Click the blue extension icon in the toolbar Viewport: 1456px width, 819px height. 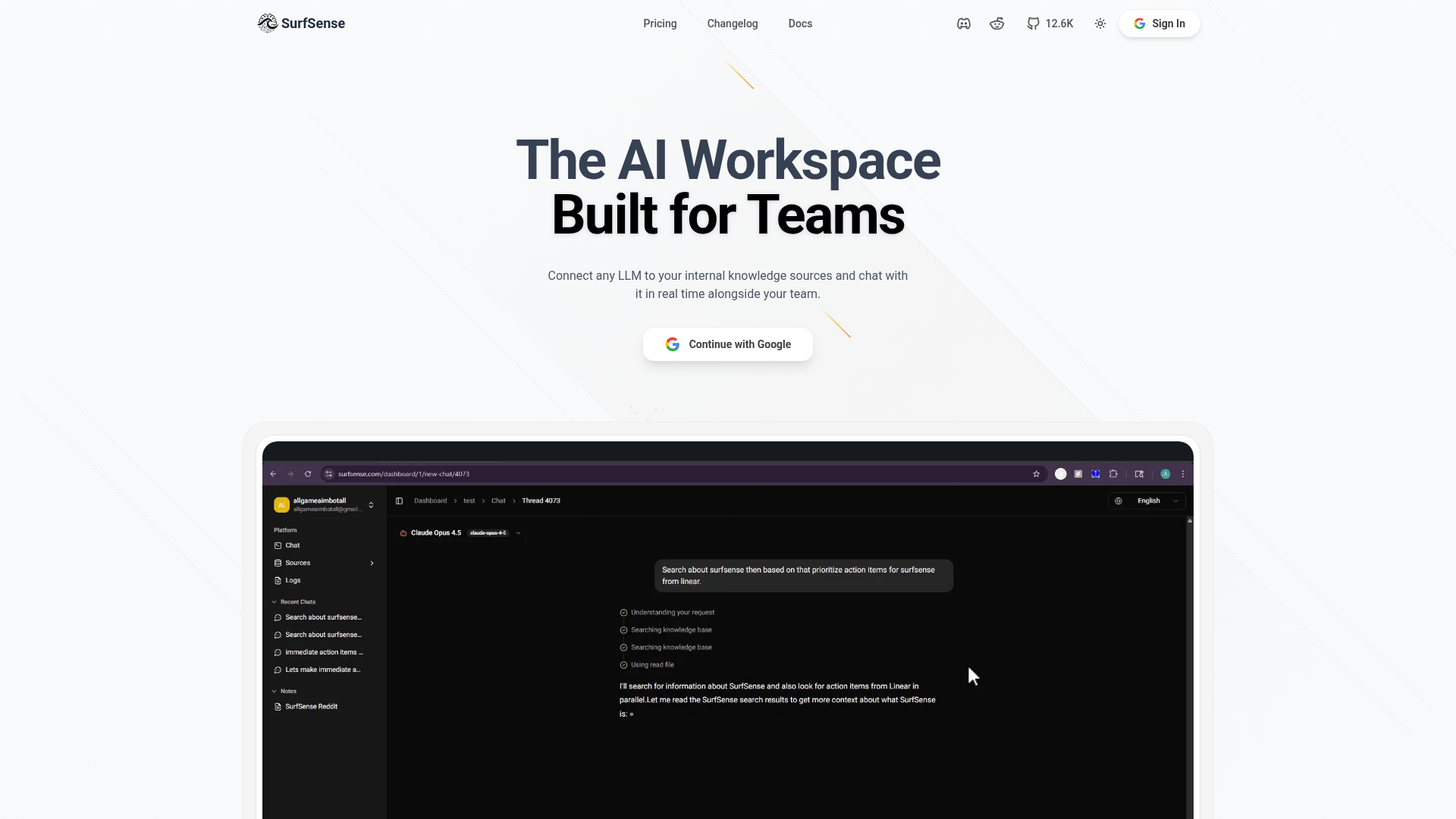[x=1096, y=474]
